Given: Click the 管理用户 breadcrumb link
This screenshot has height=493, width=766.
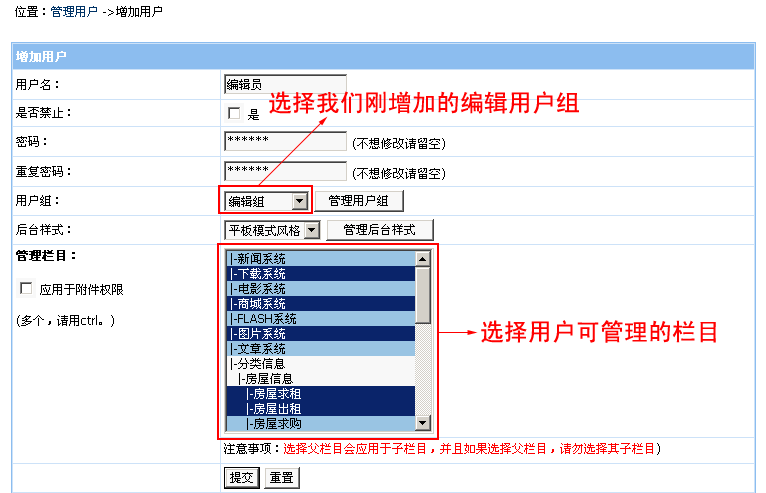Looking at the screenshot, I should pyautogui.click(x=75, y=11).
